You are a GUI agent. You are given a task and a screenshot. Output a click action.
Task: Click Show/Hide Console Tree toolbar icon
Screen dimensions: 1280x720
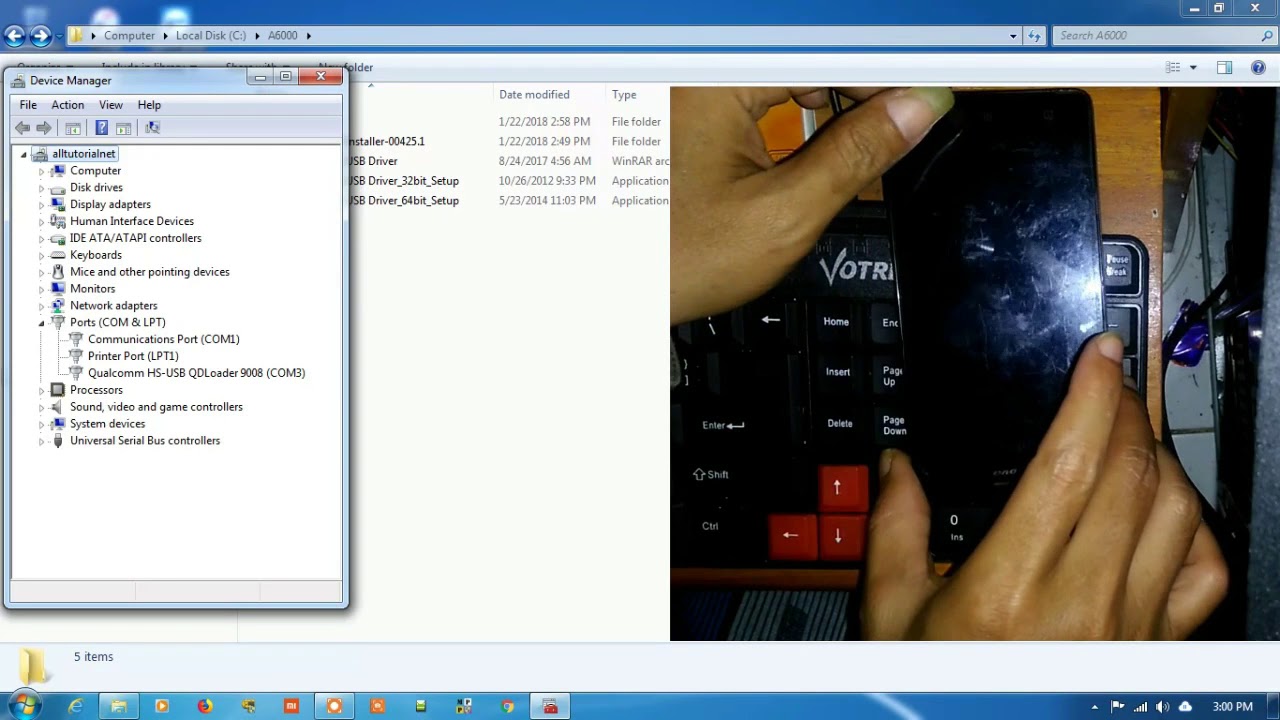(x=73, y=128)
